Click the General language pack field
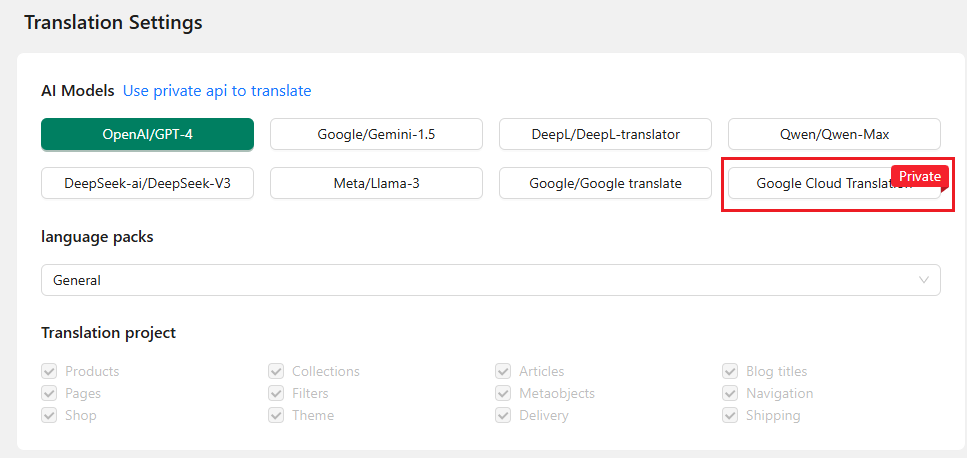 pos(480,280)
